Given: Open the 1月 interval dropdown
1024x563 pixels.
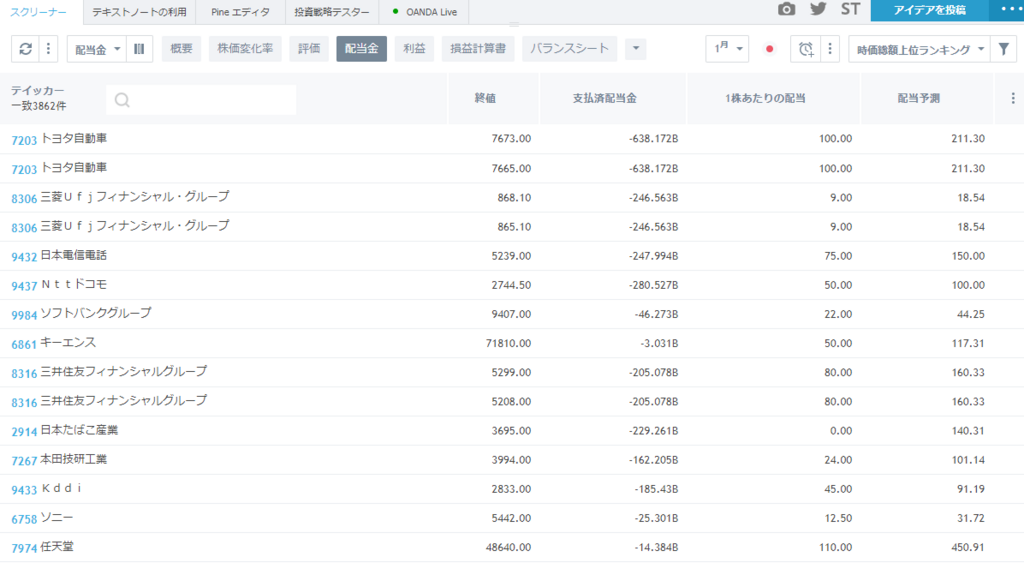Looking at the screenshot, I should (x=728, y=49).
